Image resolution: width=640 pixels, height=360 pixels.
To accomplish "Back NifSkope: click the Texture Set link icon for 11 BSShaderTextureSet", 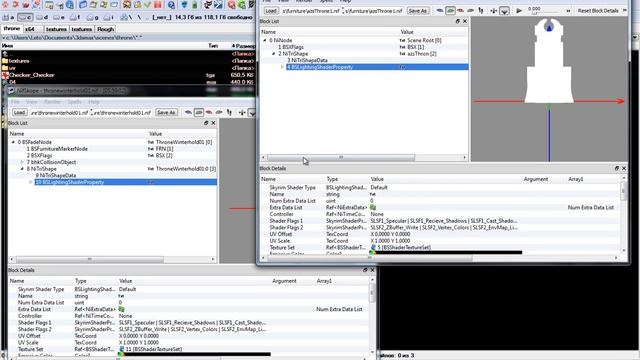I will click(122, 349).
